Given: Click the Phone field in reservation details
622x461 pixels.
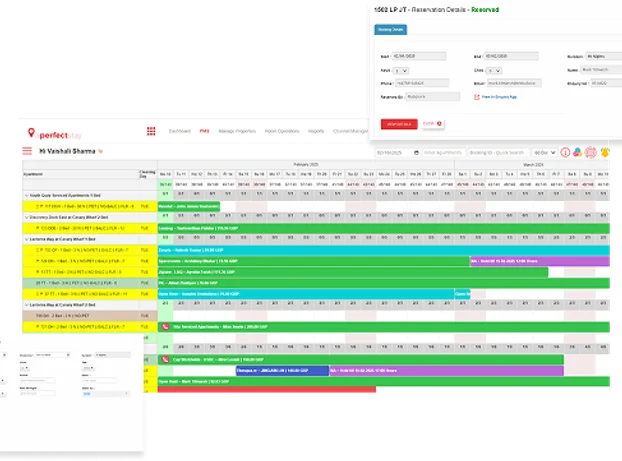Looking at the screenshot, I should 422,83.
